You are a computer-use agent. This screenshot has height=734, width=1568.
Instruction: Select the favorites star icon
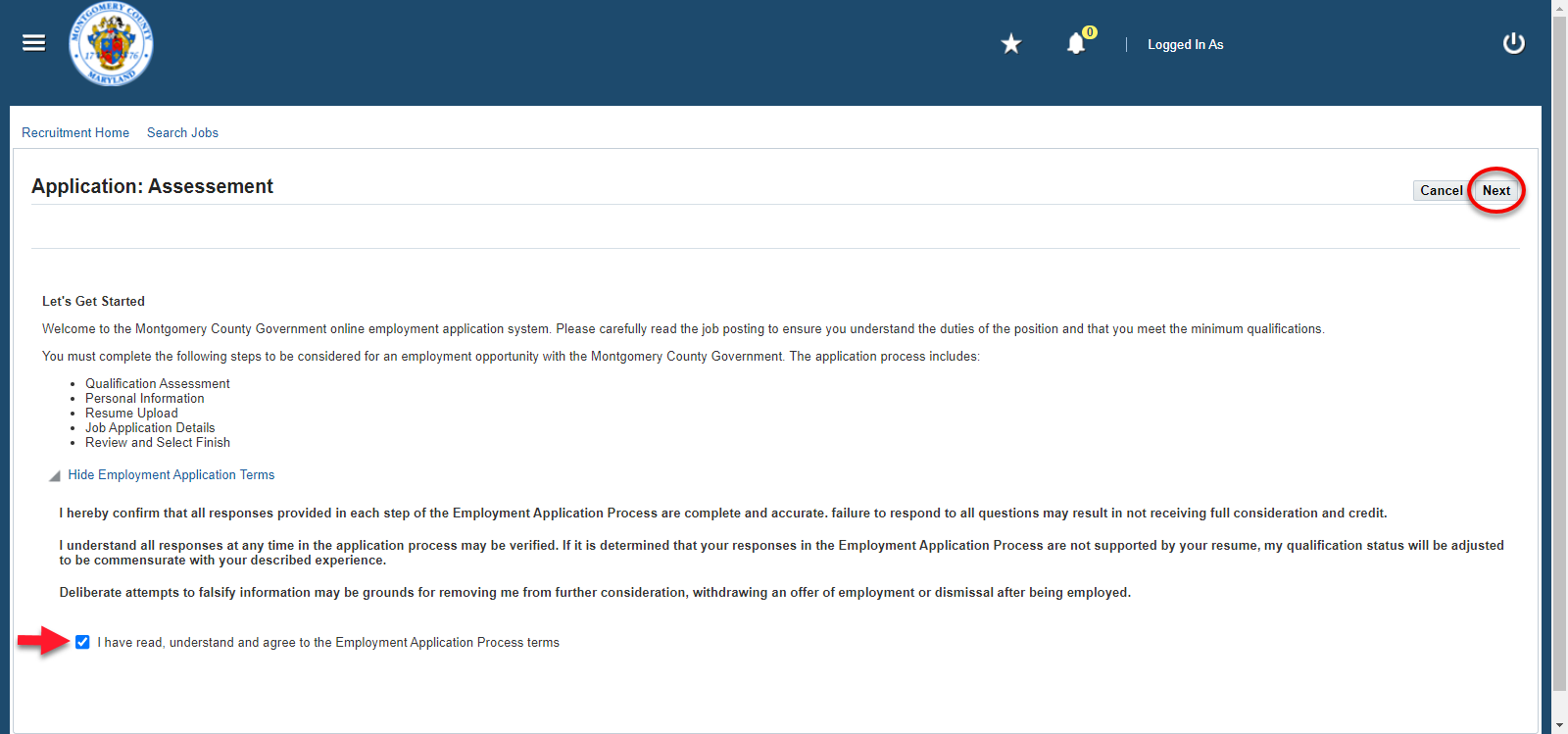tap(1010, 43)
